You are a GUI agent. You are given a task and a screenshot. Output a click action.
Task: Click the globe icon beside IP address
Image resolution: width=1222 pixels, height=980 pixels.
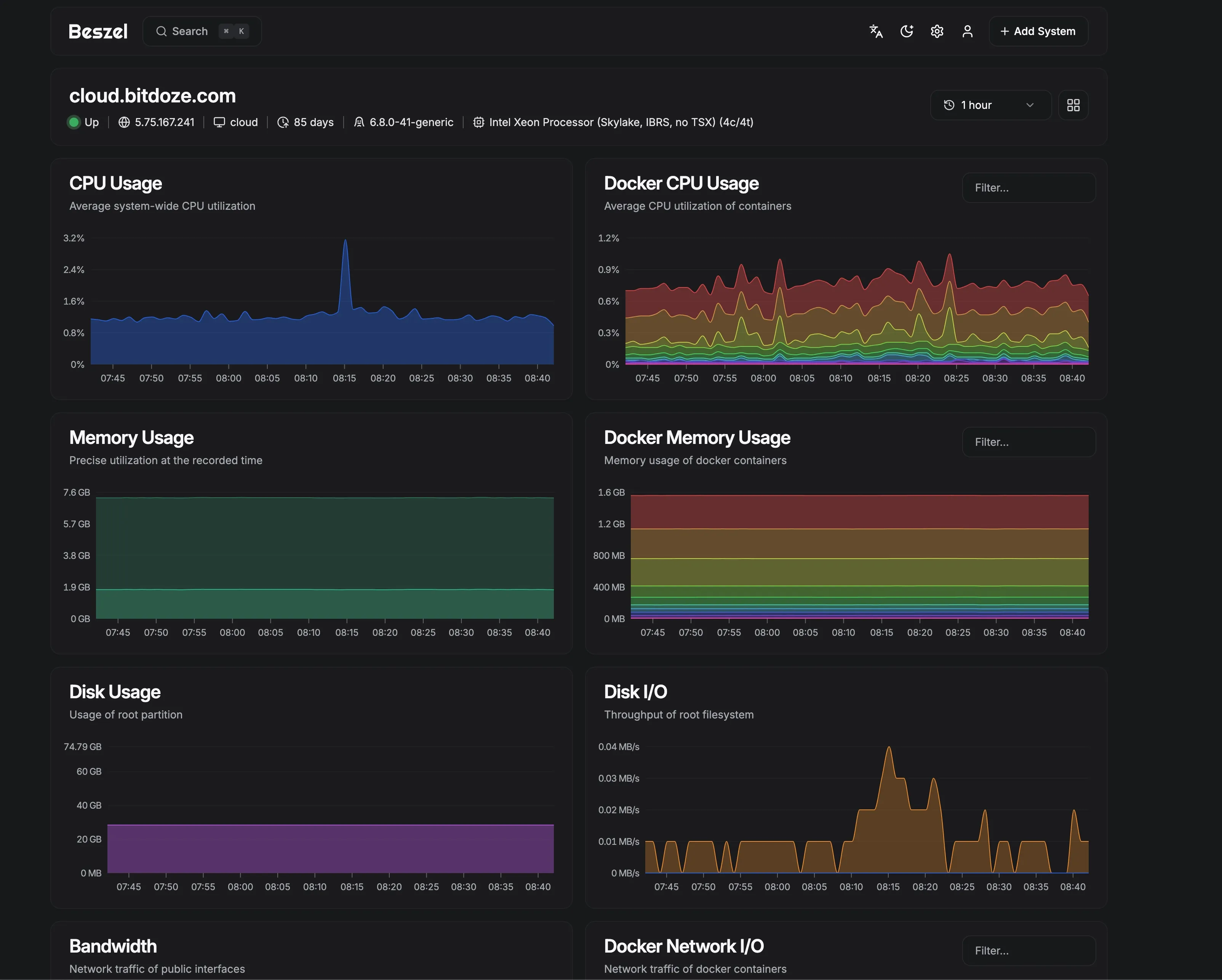click(x=124, y=122)
